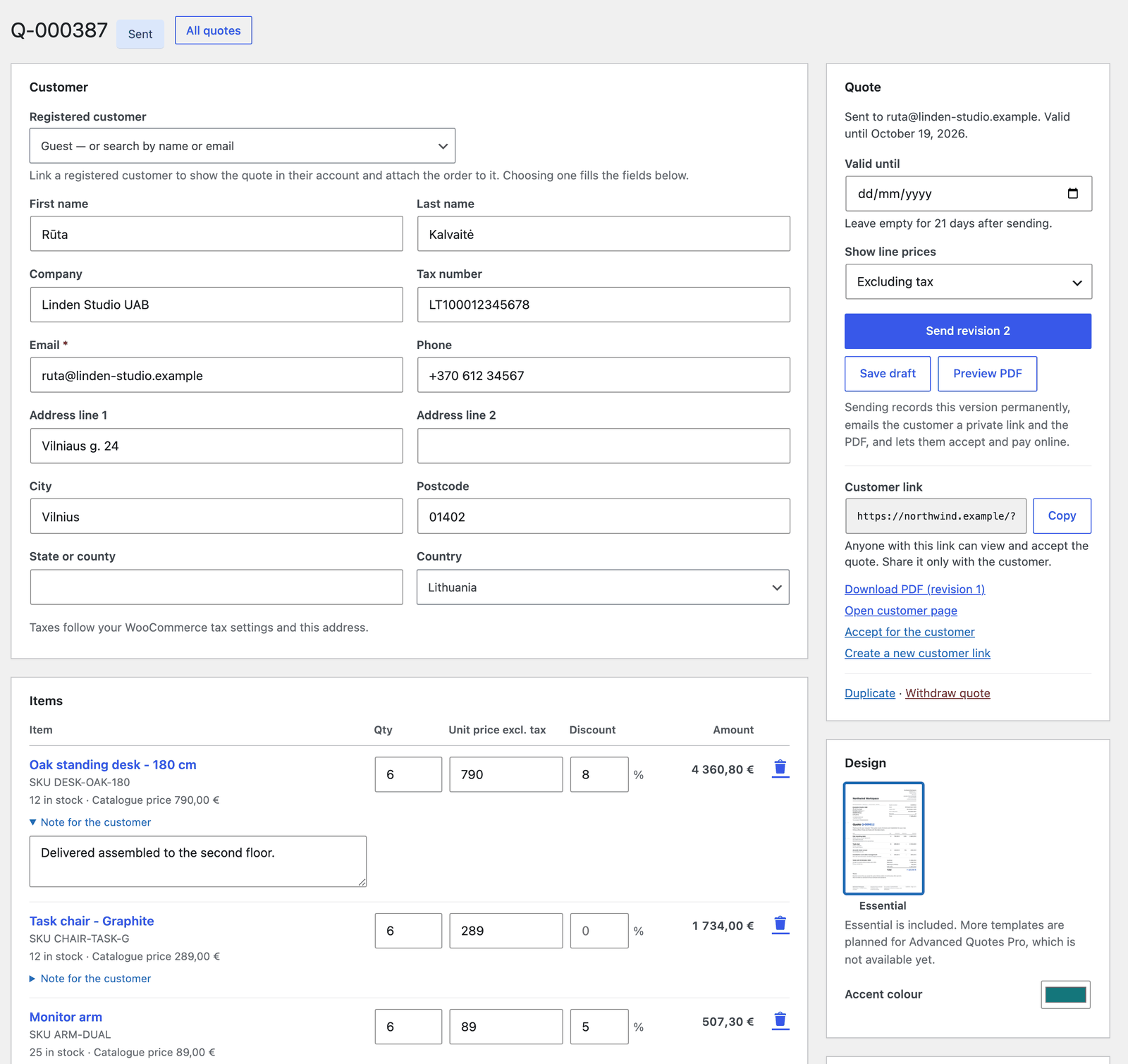Screen dimensions: 1128x1064
Task: Create a new customer link
Action: [x=917, y=653]
